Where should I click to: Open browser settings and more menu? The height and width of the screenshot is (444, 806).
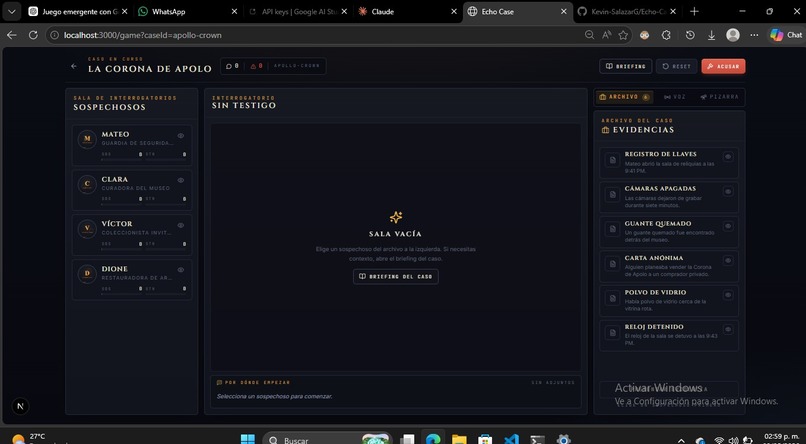coord(754,35)
